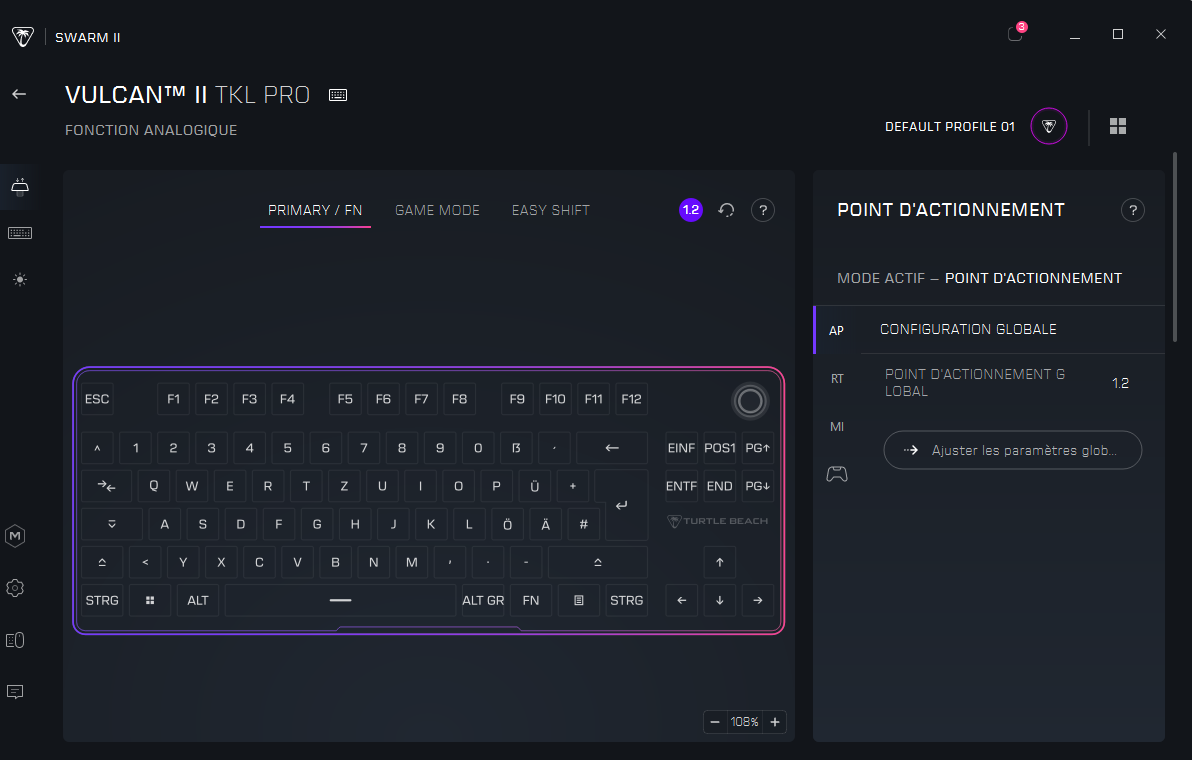The image size is (1192, 760).
Task: Open the settings gear in the sidebar
Action: (15, 587)
